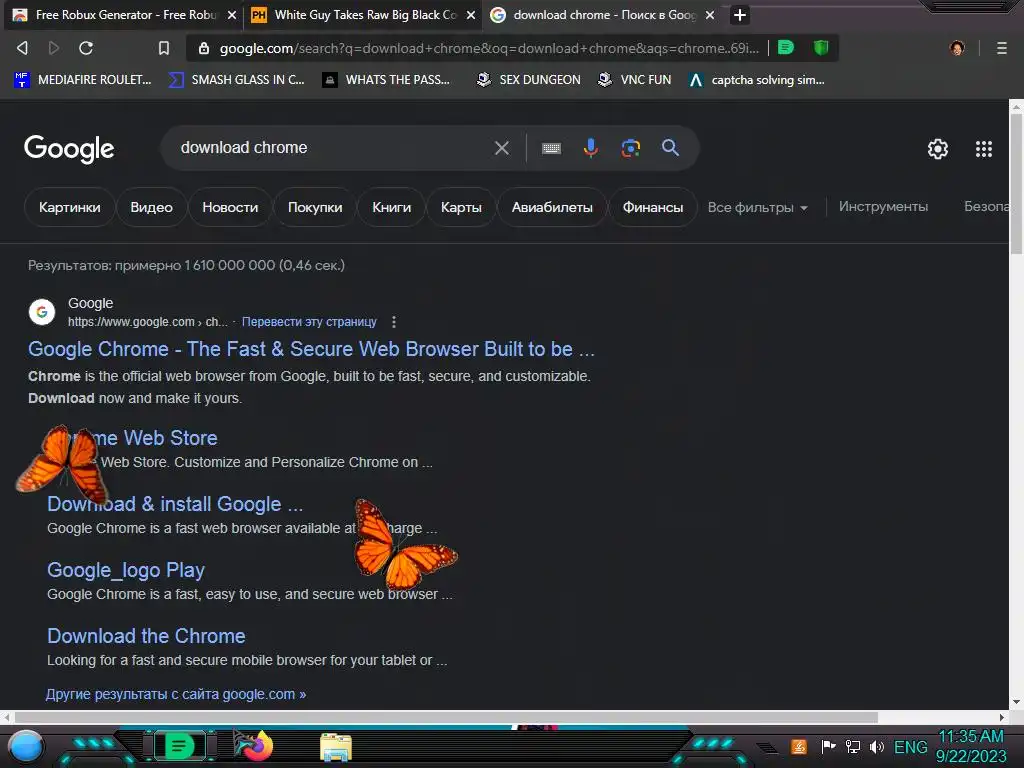Start voice search with the microphone icon
The image size is (1024, 768).
click(x=590, y=148)
